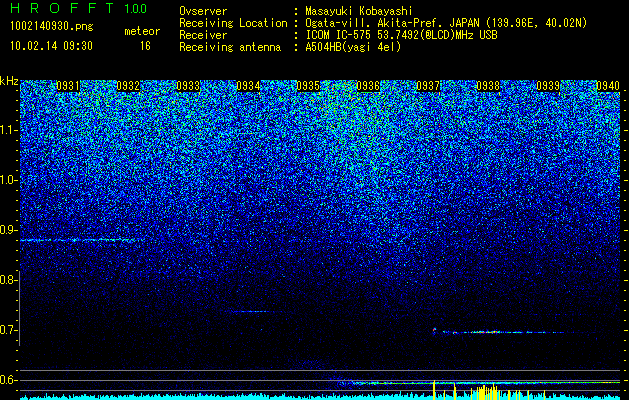The image size is (629, 400).
Task: Click the 1.1 kHz axis label
Action: 8,130
